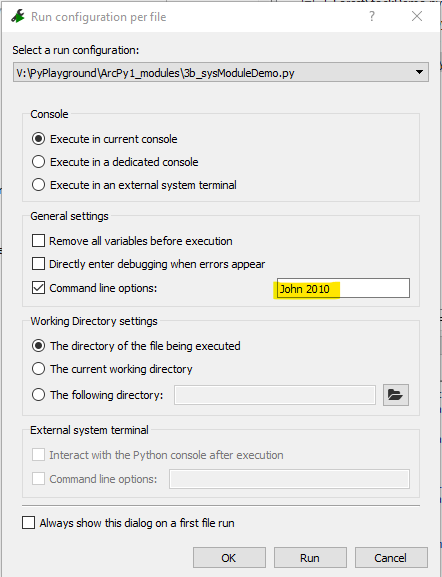Uncheck the Command line options checkbox
The image size is (442, 577).
coord(38,288)
